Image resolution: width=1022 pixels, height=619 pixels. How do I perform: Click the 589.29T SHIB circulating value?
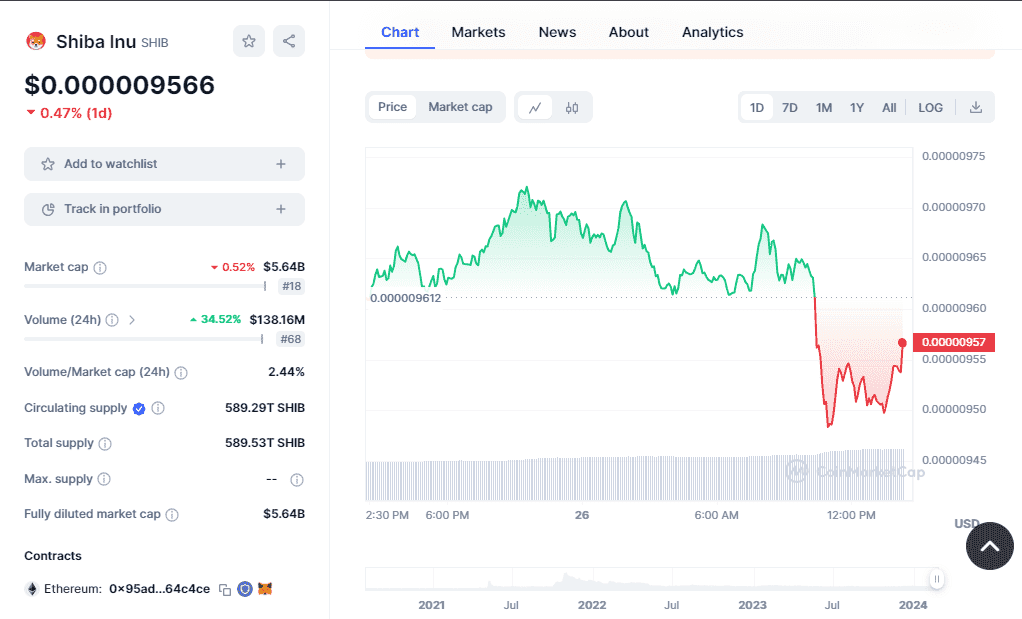265,408
